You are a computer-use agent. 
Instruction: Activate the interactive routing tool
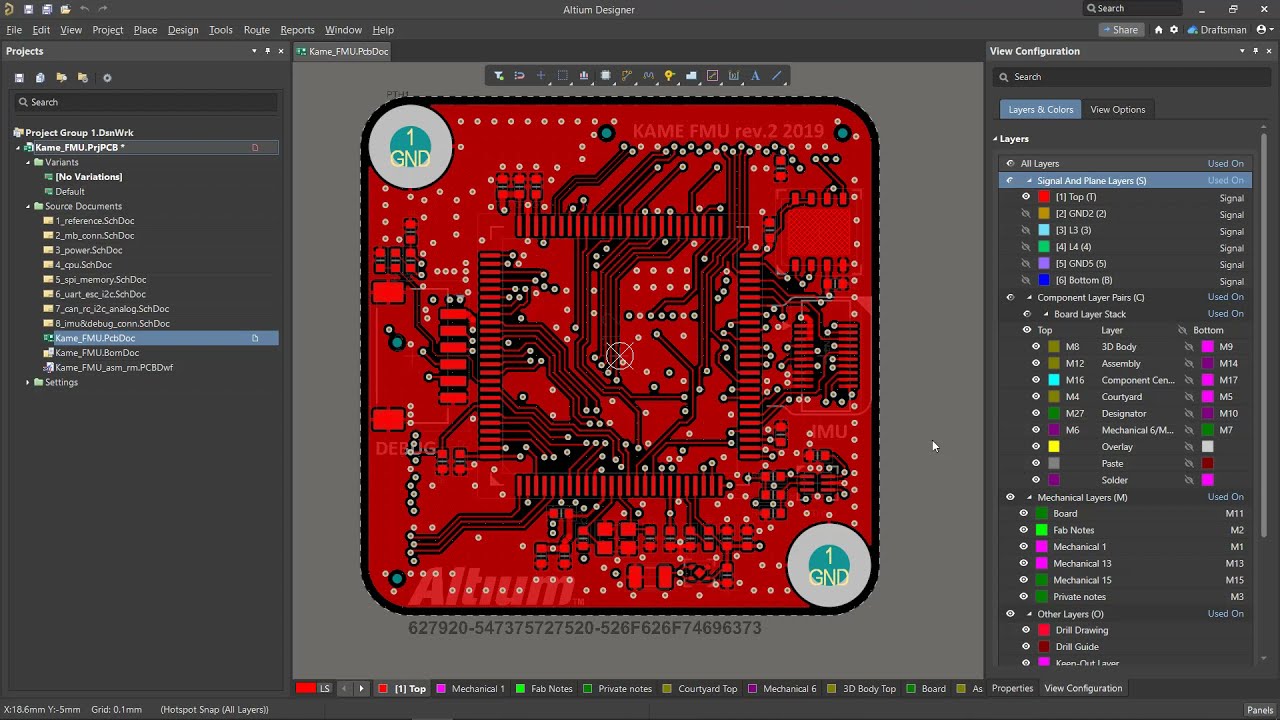(x=627, y=76)
